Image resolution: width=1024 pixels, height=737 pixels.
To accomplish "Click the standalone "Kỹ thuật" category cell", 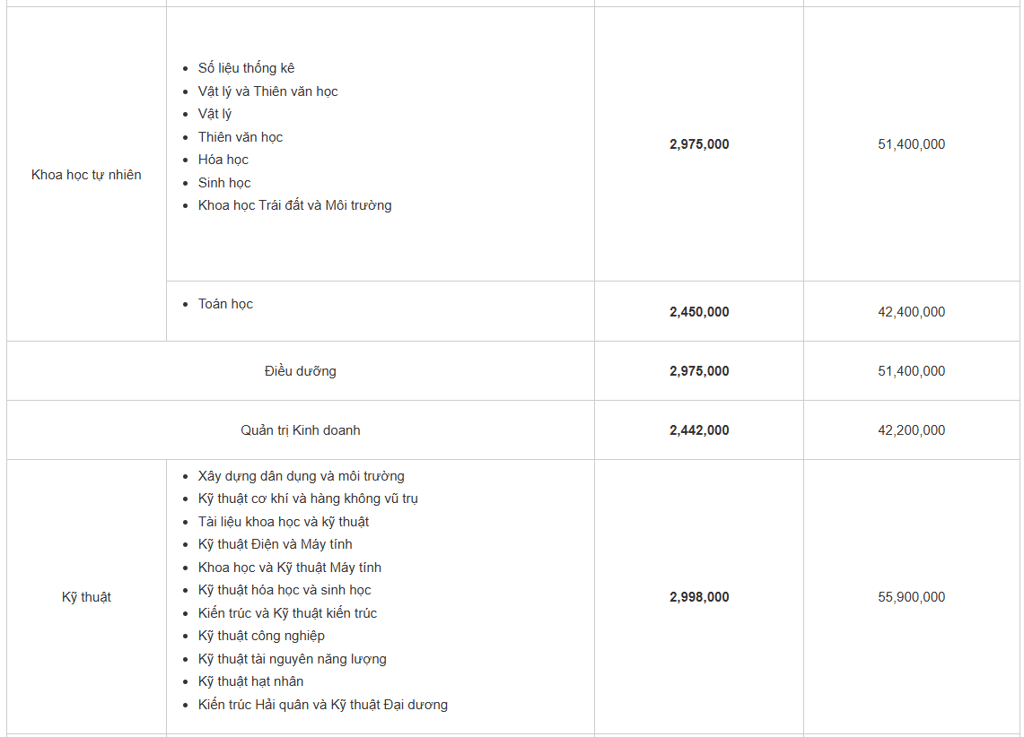I will pos(86,597).
